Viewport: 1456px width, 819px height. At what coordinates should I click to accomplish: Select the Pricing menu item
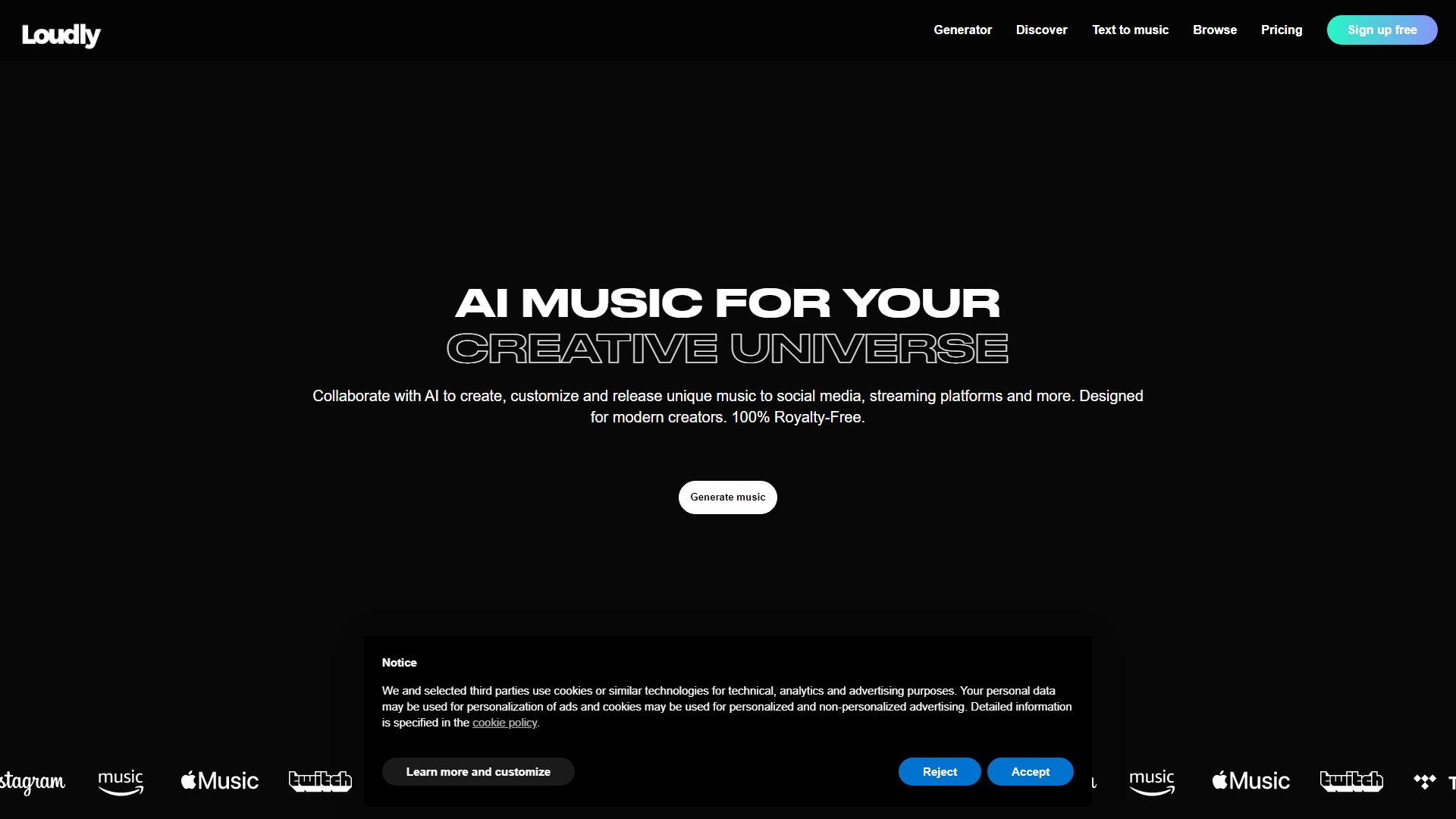1281,30
